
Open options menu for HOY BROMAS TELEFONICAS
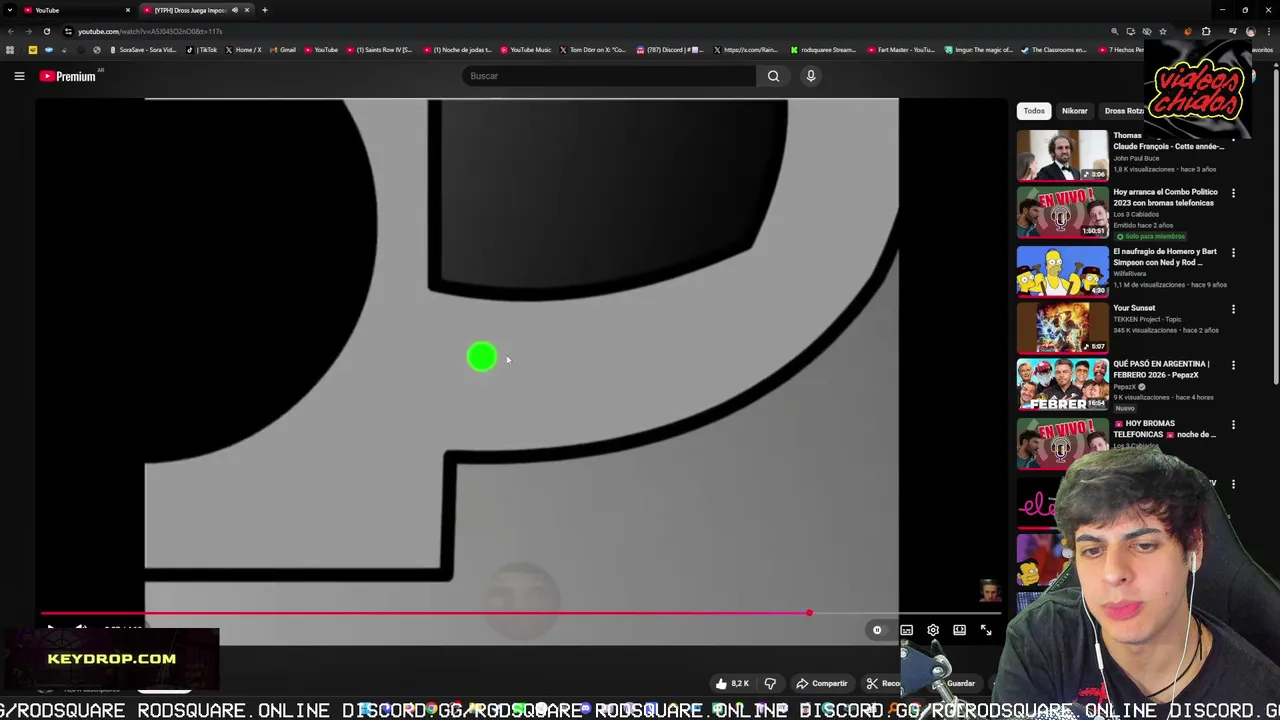[1233, 425]
